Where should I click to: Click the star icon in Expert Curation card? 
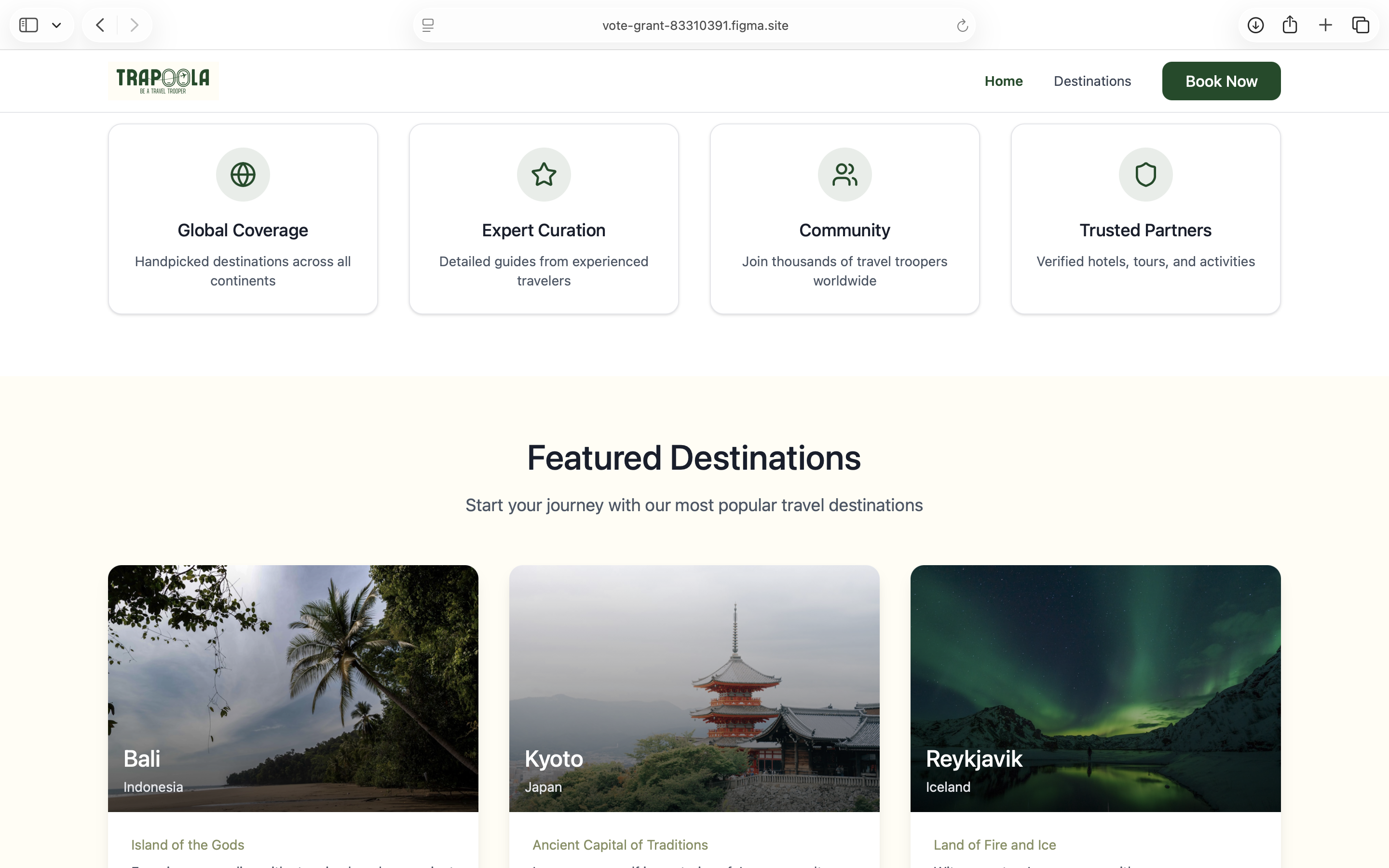tap(544, 175)
